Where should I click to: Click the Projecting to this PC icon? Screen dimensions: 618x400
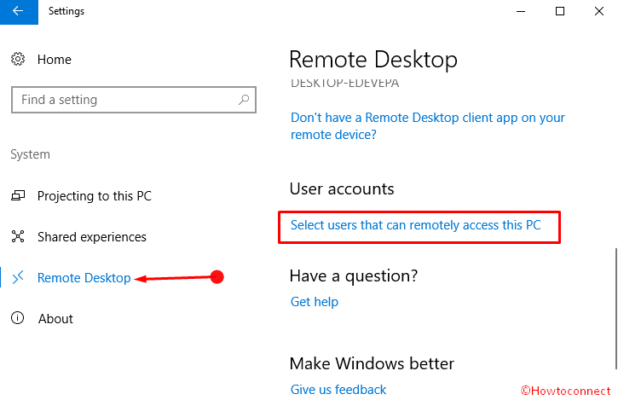click(x=18, y=195)
